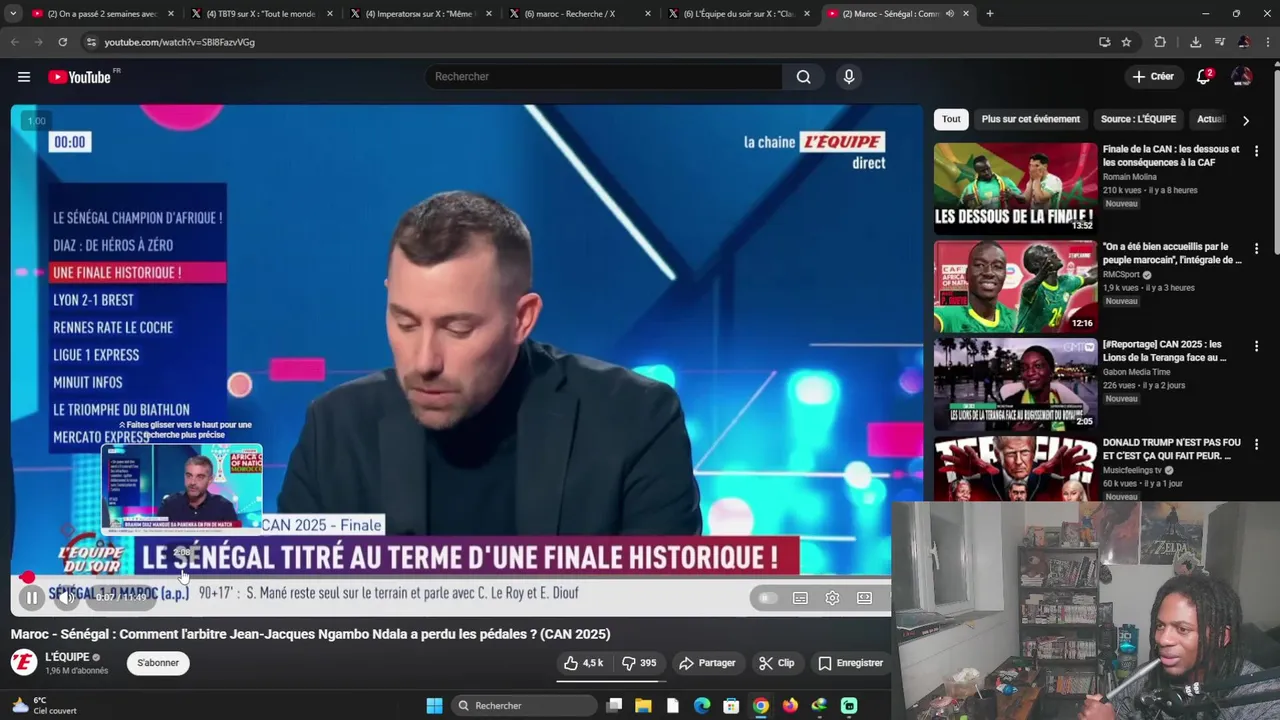Reload the page
The width and height of the screenshot is (1280, 720).
pos(62,42)
